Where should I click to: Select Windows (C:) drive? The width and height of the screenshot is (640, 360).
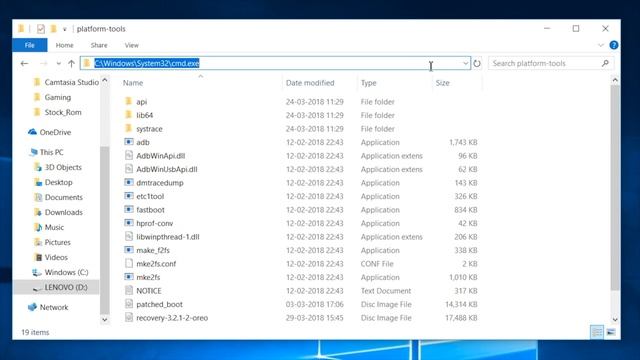coord(66,272)
